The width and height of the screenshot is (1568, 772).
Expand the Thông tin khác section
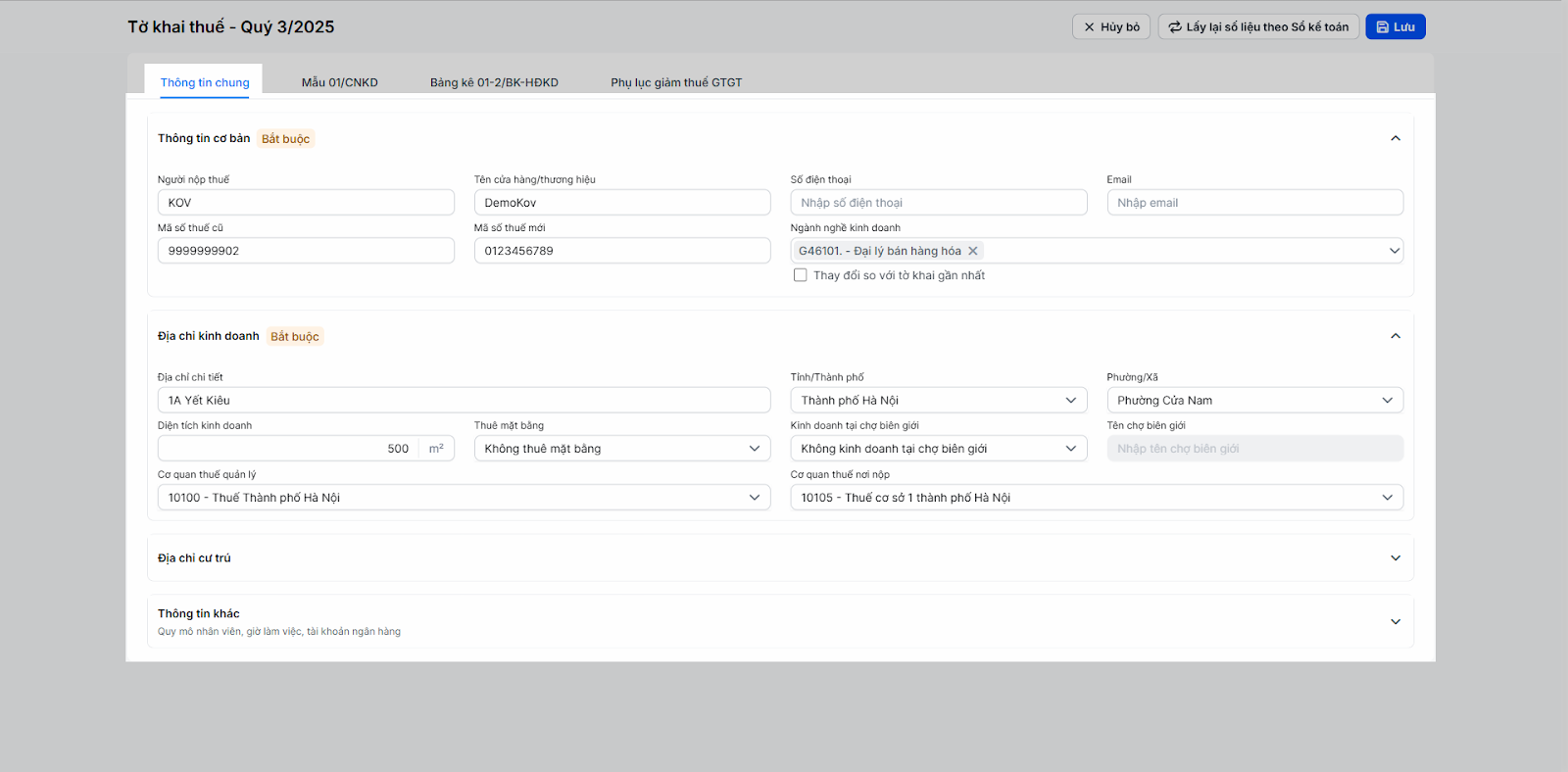tap(1396, 621)
